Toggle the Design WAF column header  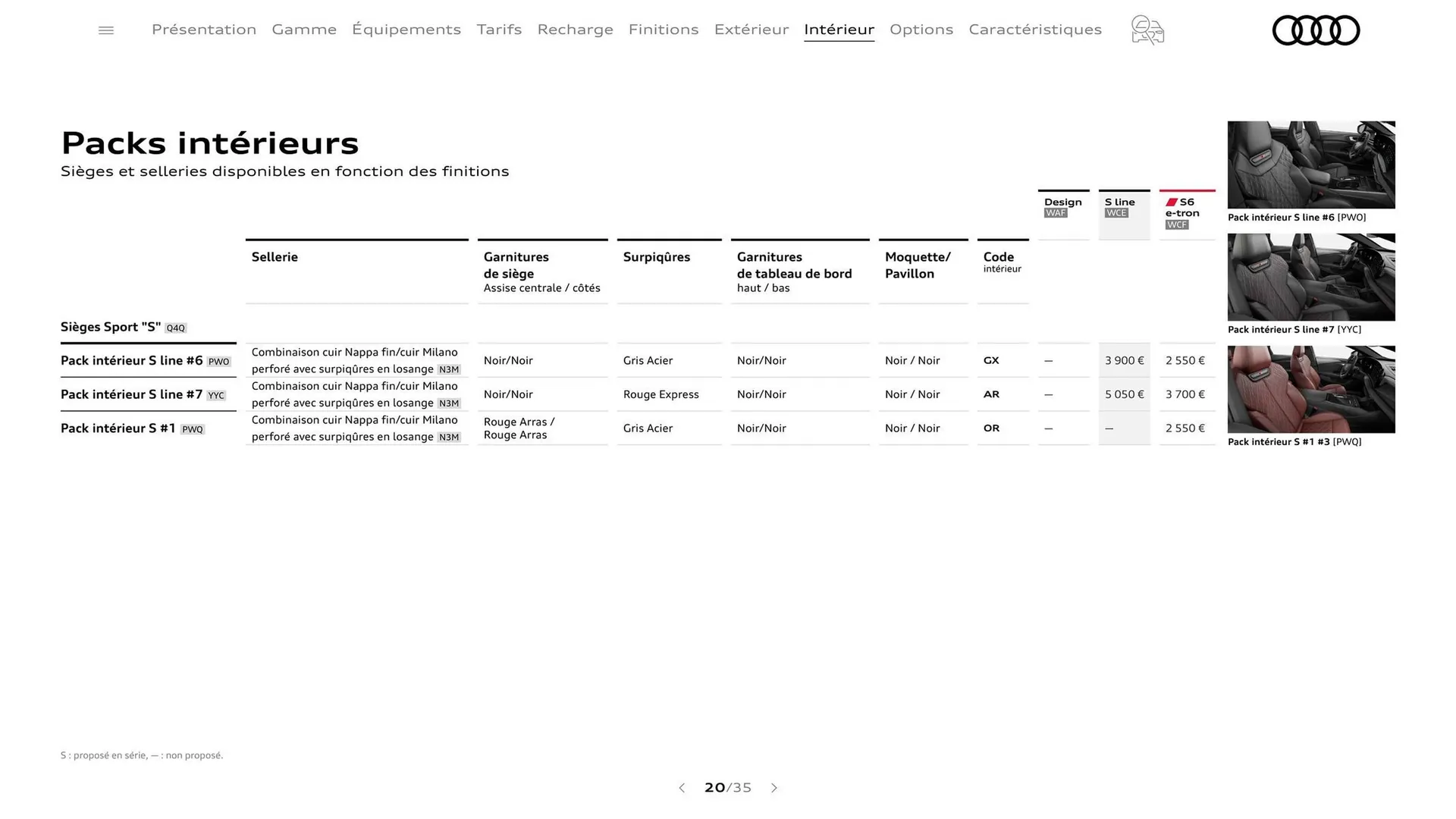(x=1063, y=207)
